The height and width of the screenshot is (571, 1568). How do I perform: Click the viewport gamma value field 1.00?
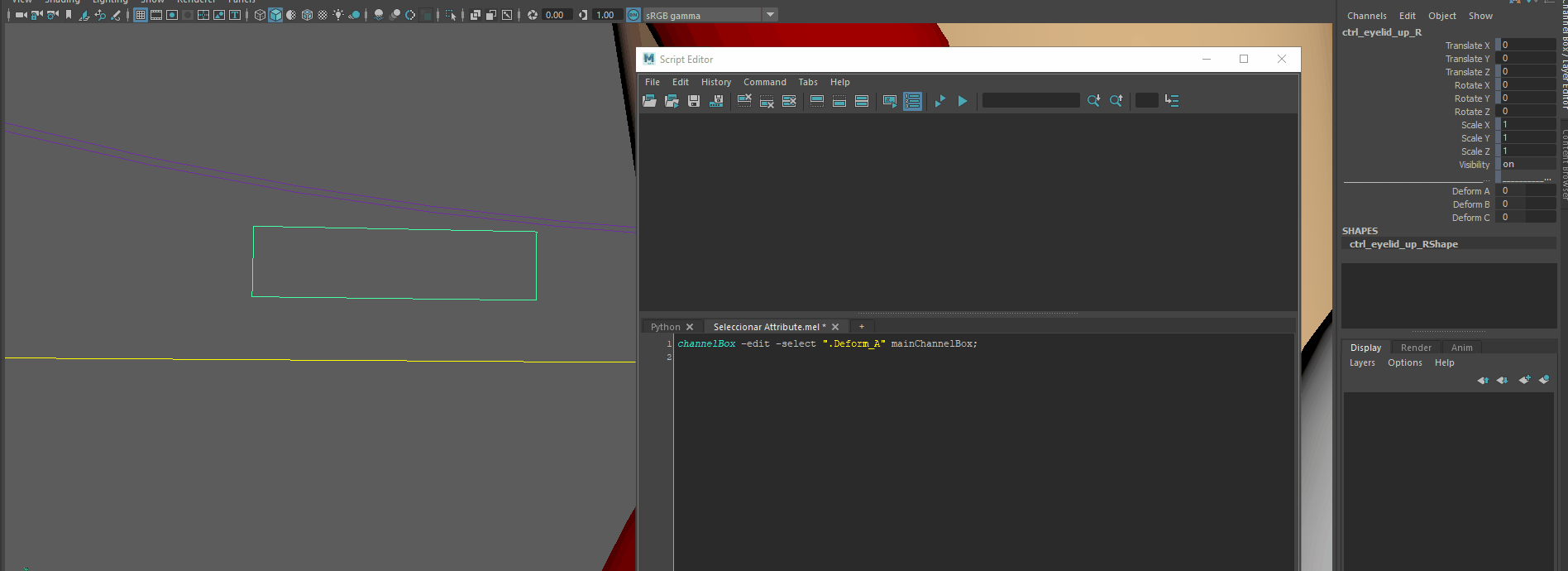coord(605,15)
